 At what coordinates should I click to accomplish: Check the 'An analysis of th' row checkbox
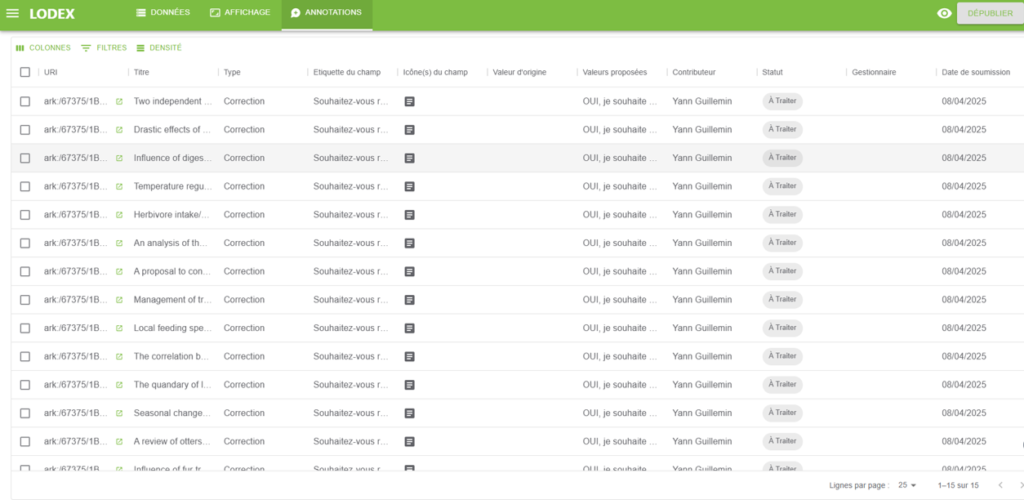tap(25, 243)
